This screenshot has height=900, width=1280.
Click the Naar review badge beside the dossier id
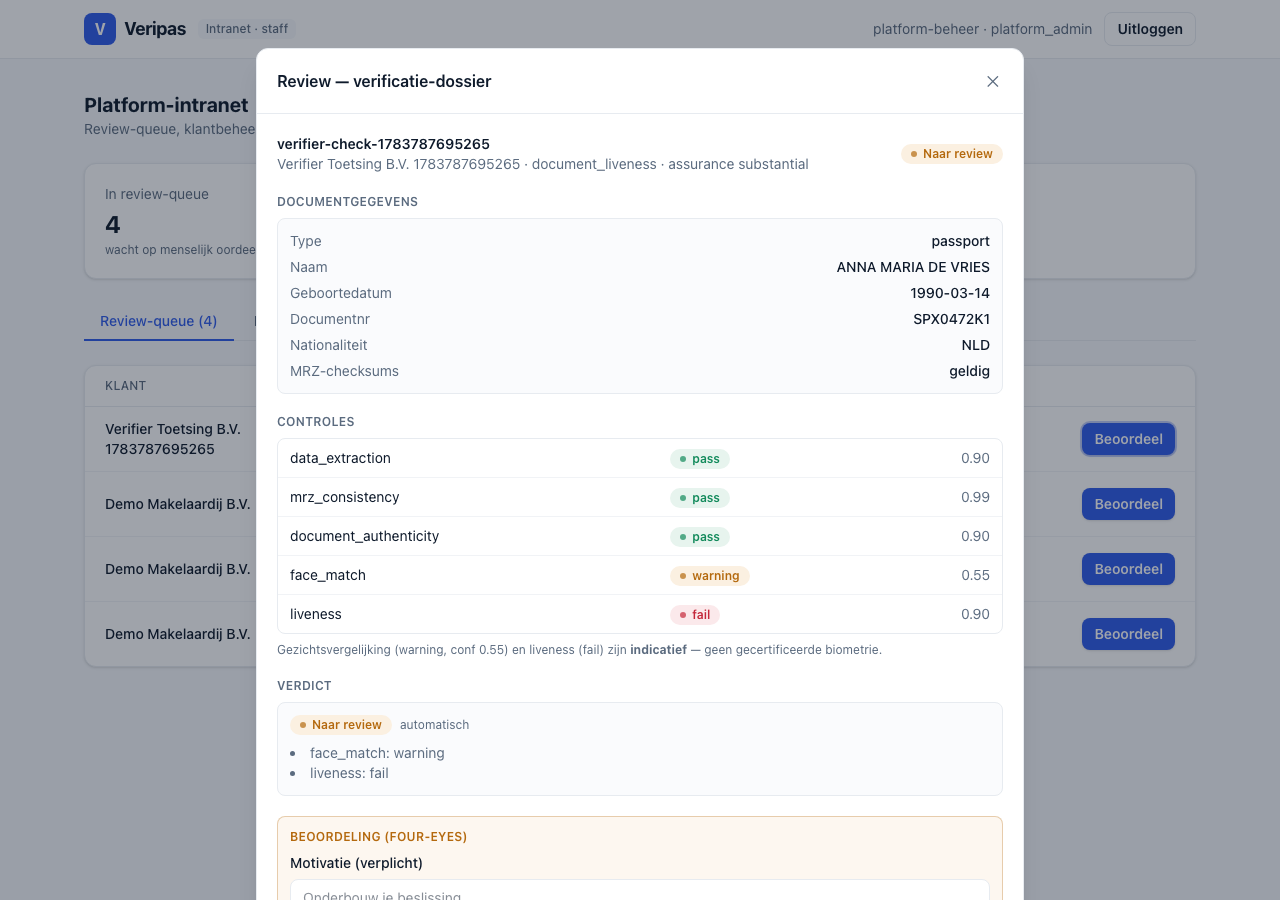(x=951, y=154)
